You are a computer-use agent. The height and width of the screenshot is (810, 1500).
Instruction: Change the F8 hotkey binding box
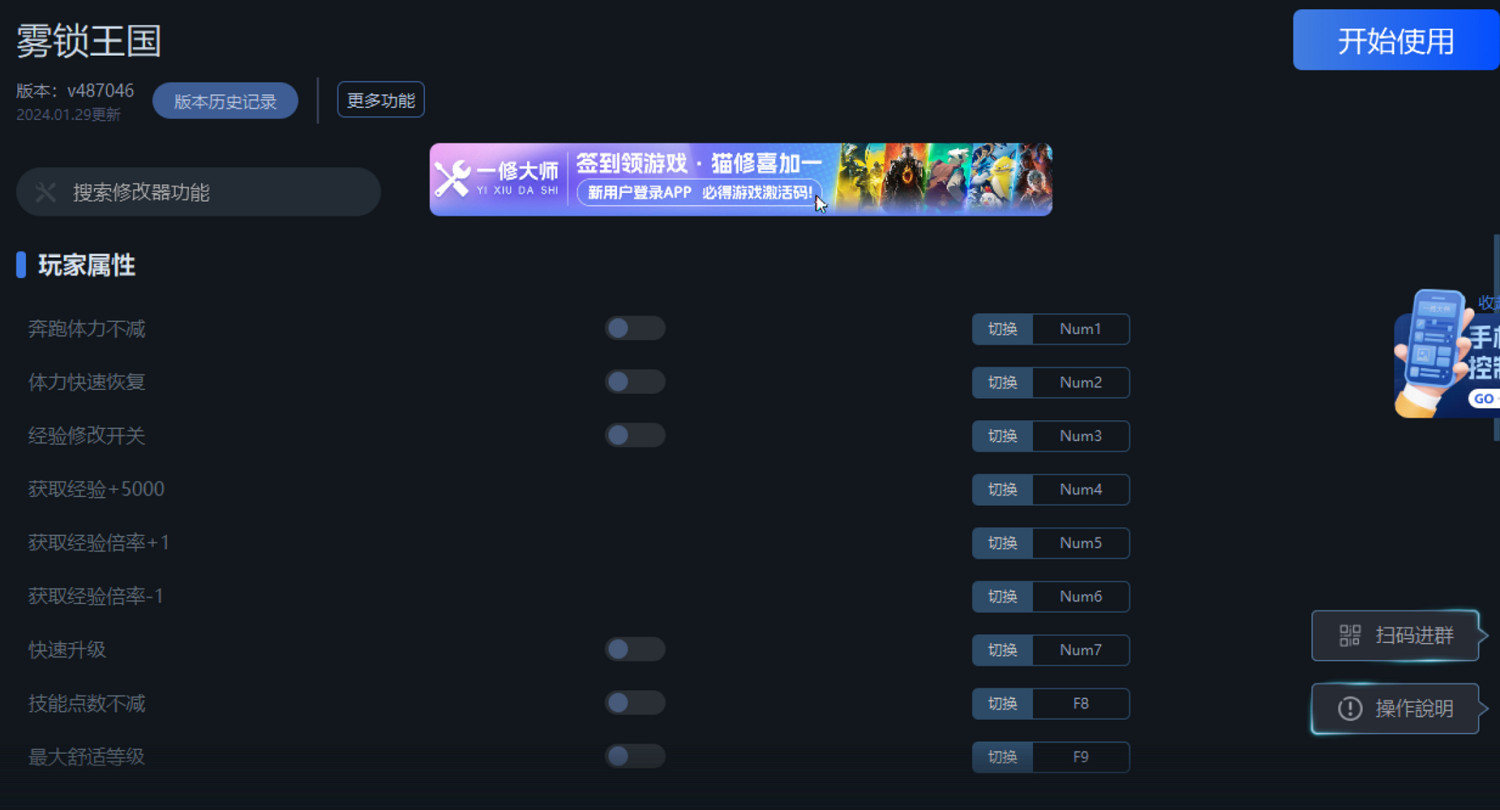tap(1081, 703)
